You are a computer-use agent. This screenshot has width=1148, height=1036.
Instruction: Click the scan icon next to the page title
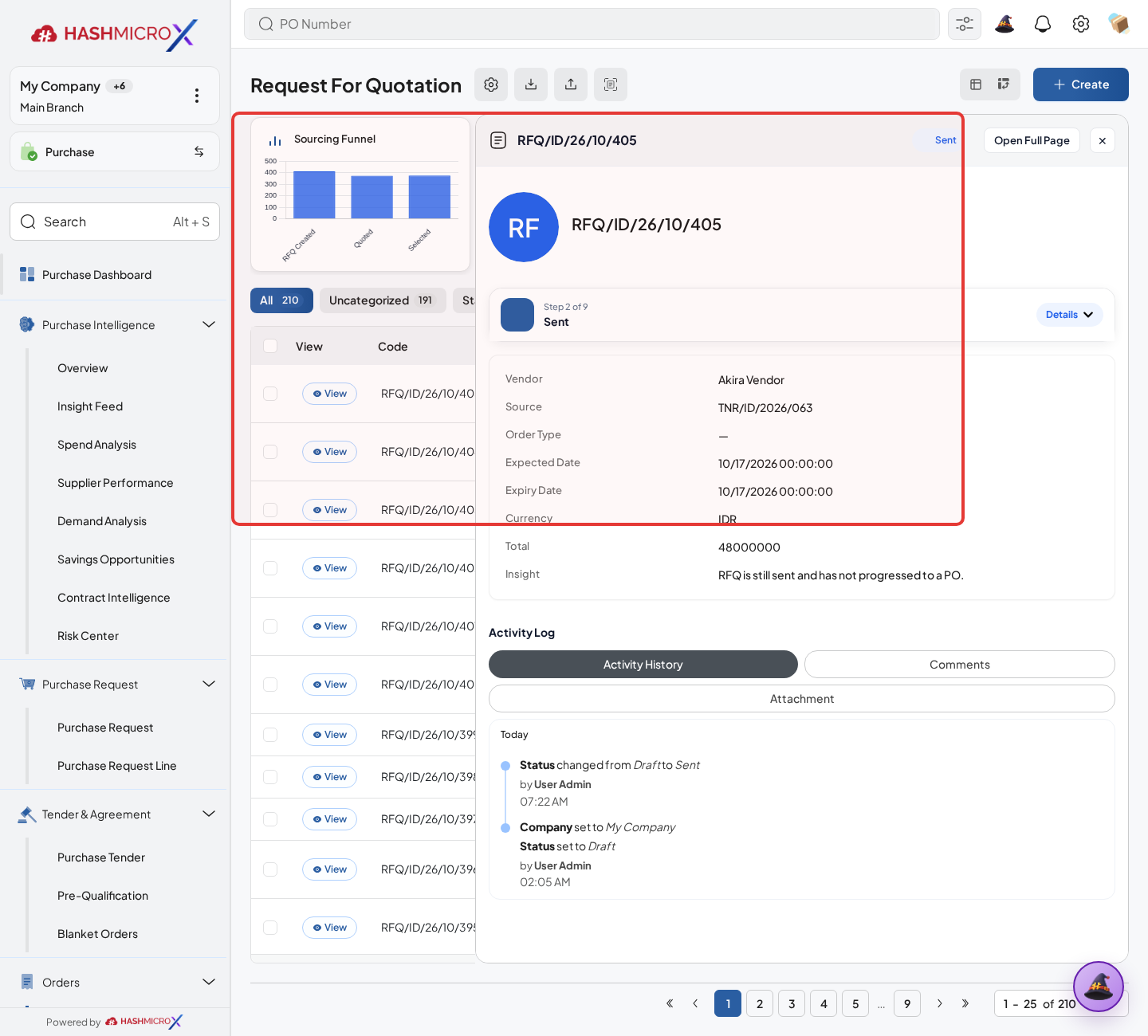611,84
